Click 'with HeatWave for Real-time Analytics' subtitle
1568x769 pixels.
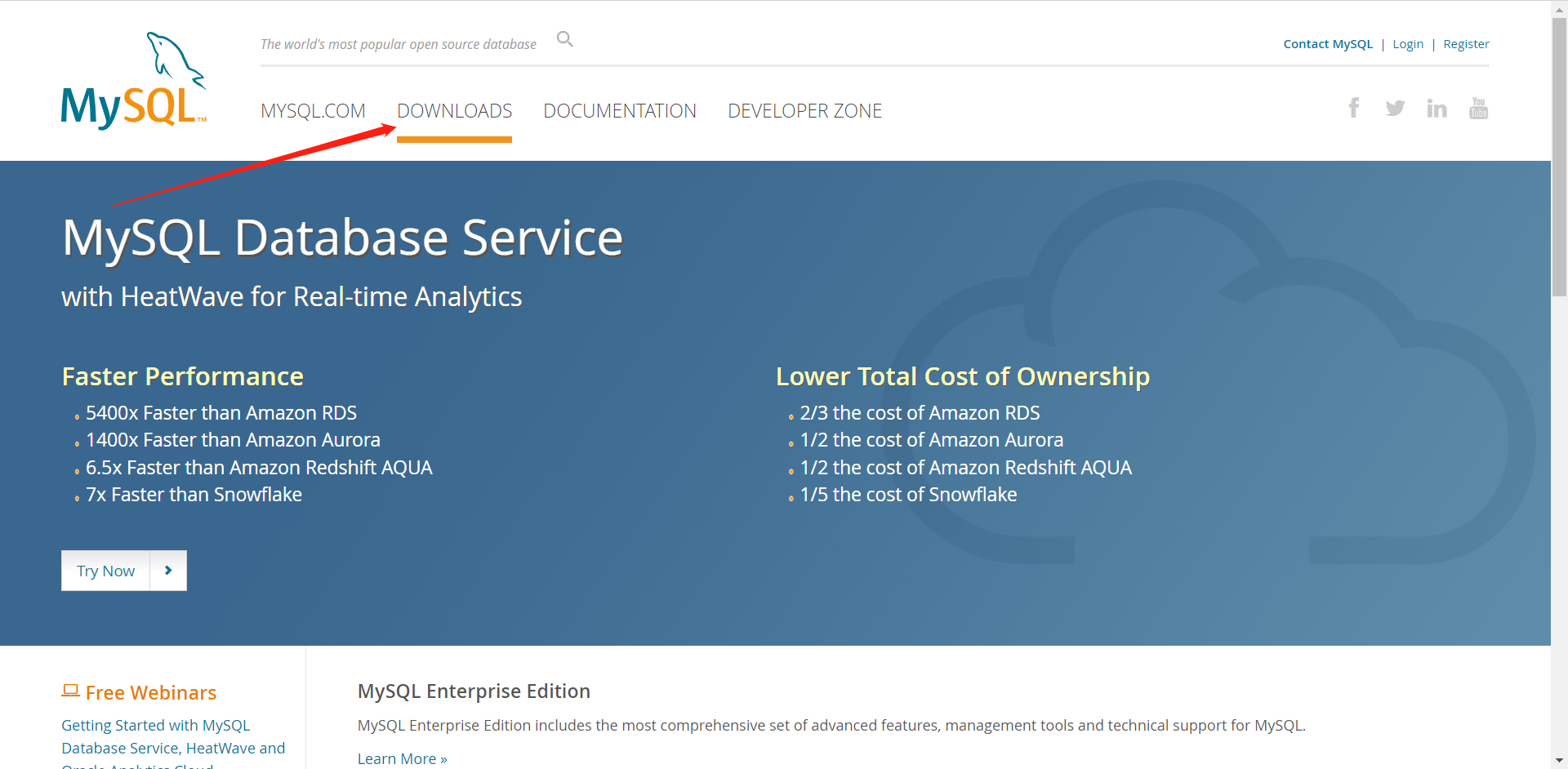tap(292, 297)
